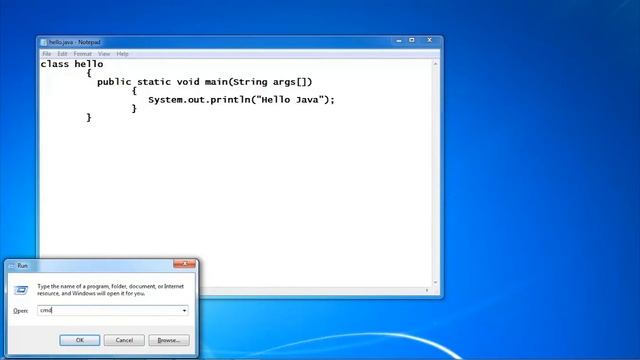Open the File menu in Notepad

47,54
